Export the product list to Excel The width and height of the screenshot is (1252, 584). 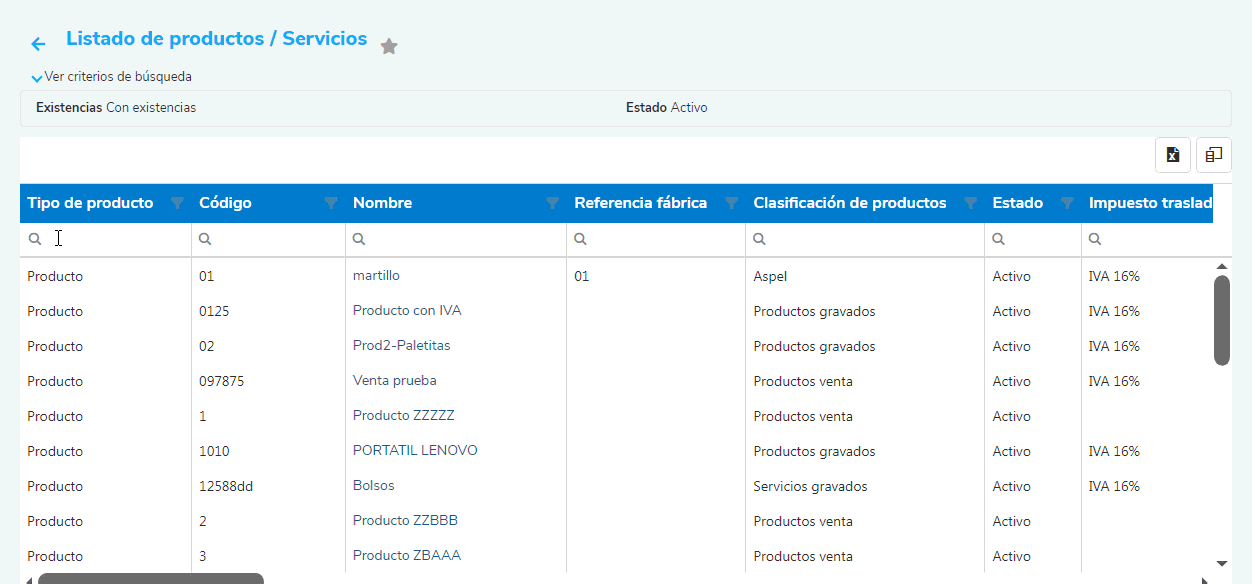tap(1172, 155)
